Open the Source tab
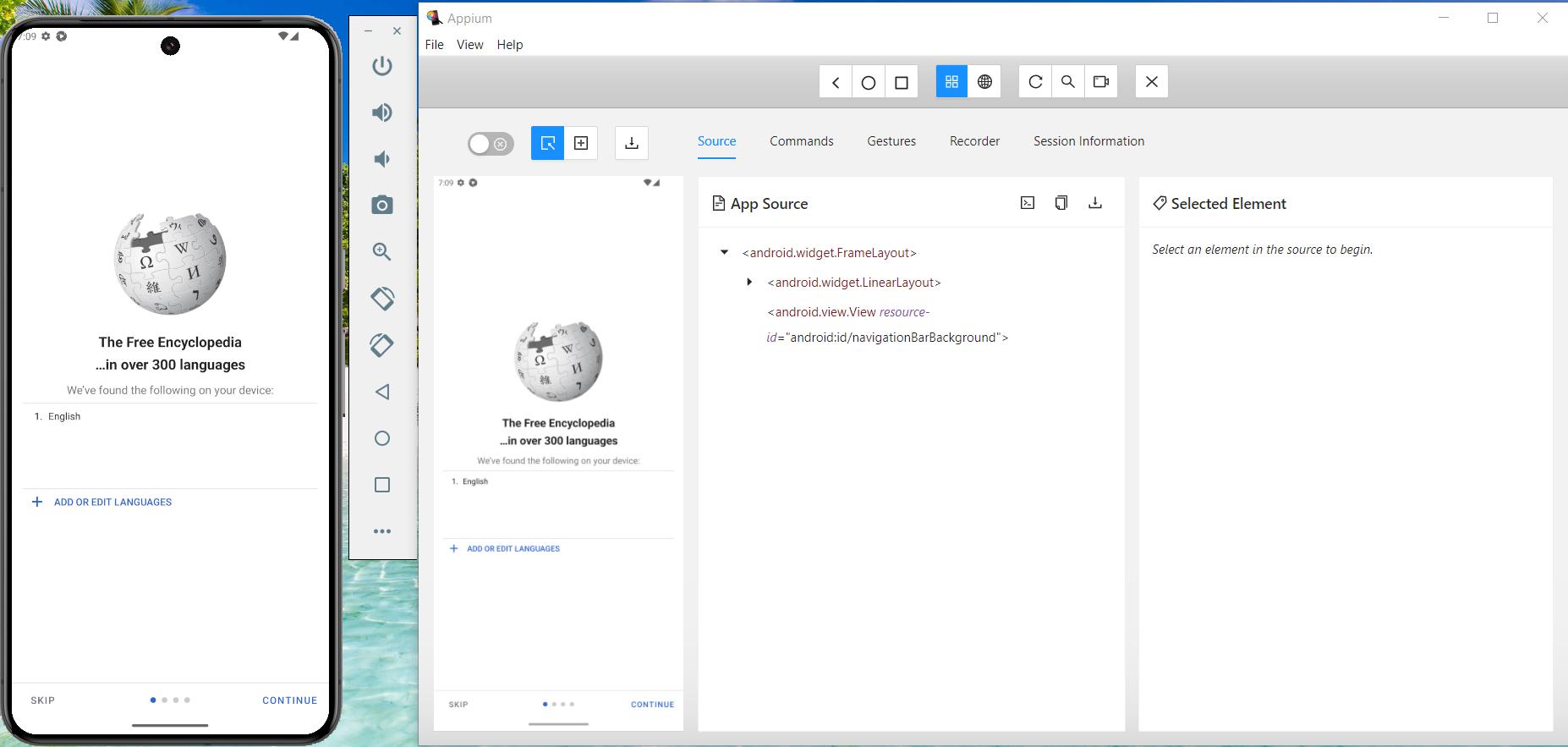 716,141
